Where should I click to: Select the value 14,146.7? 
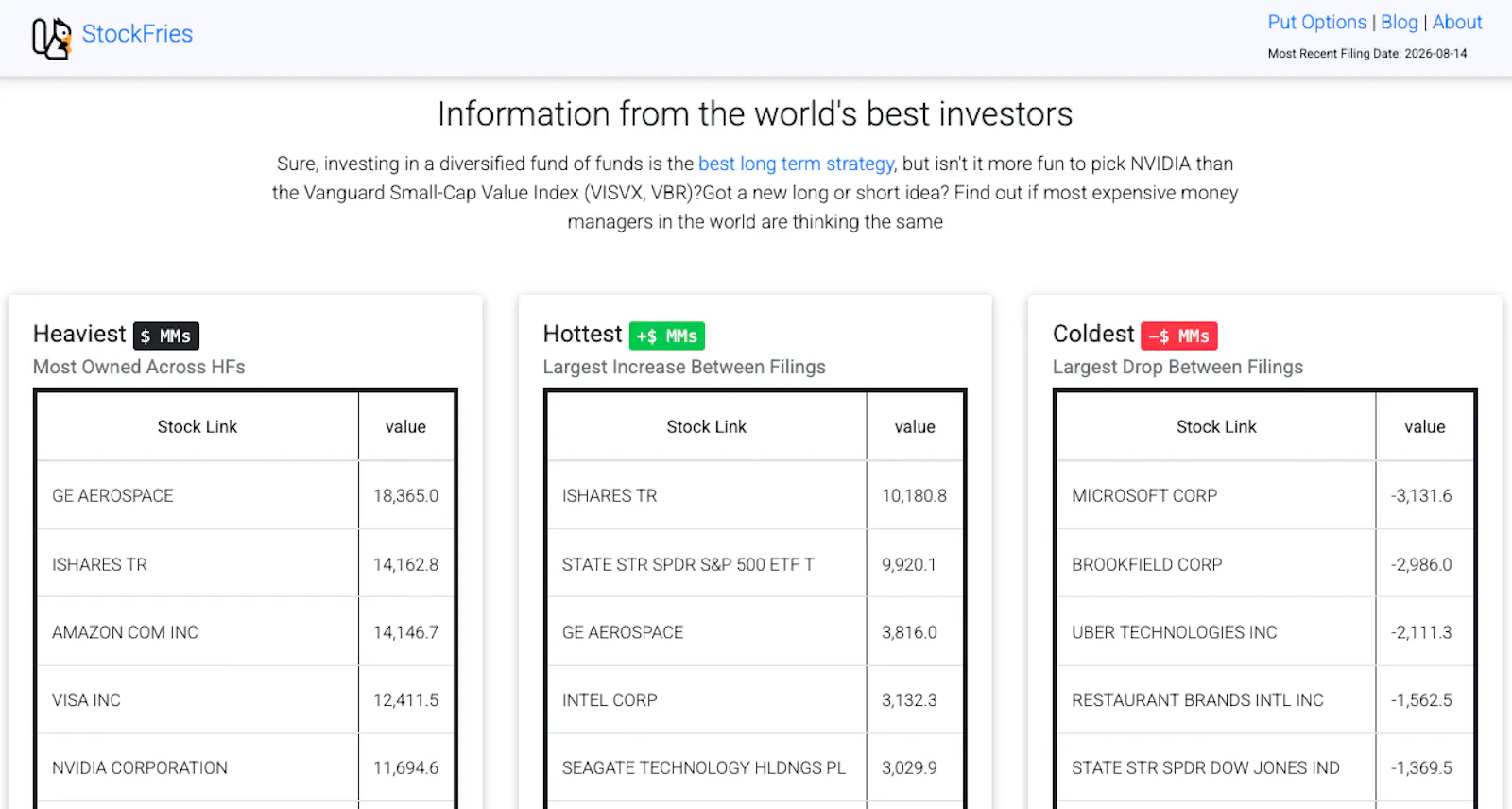tap(405, 632)
